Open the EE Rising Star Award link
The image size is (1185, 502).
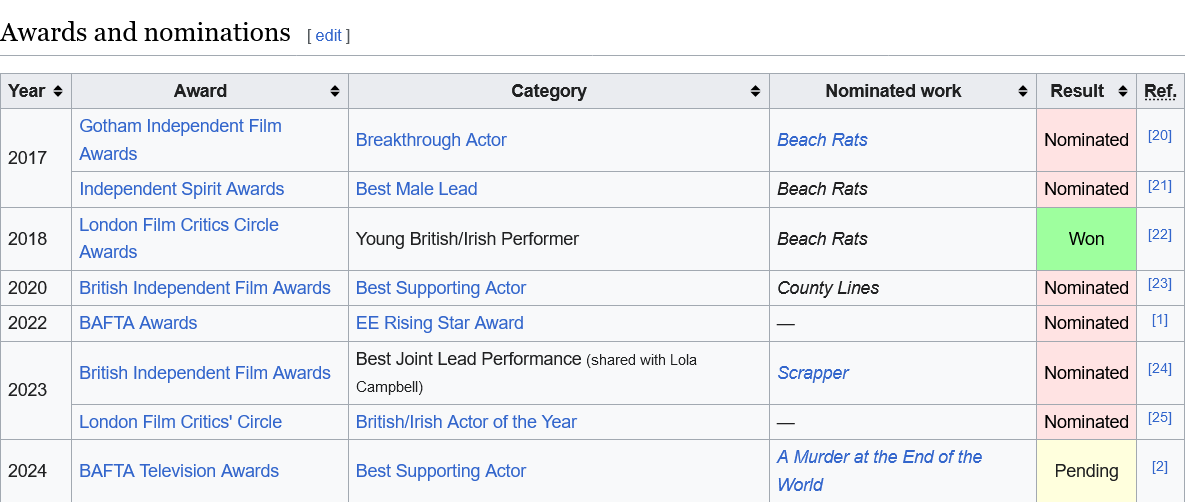(439, 323)
